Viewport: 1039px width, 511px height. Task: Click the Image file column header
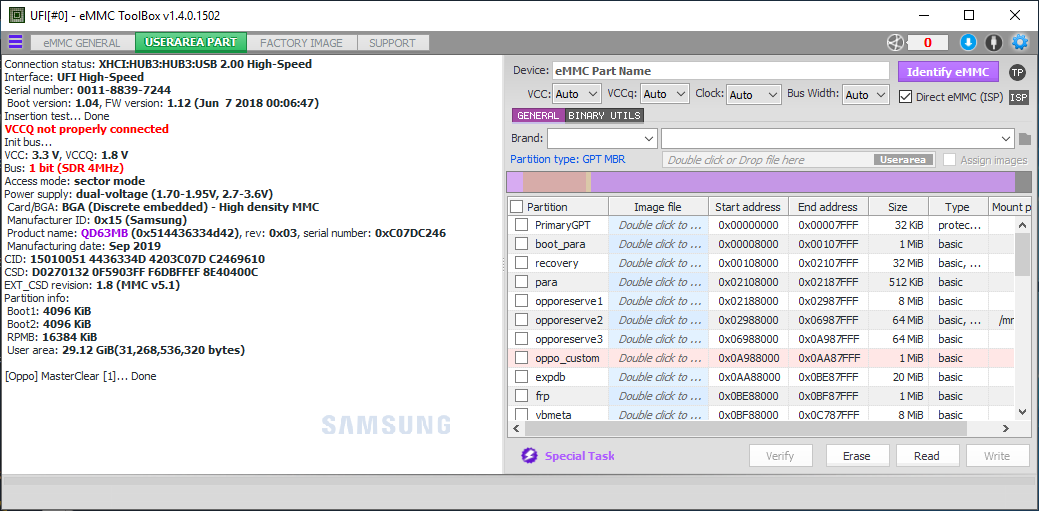[x=658, y=207]
